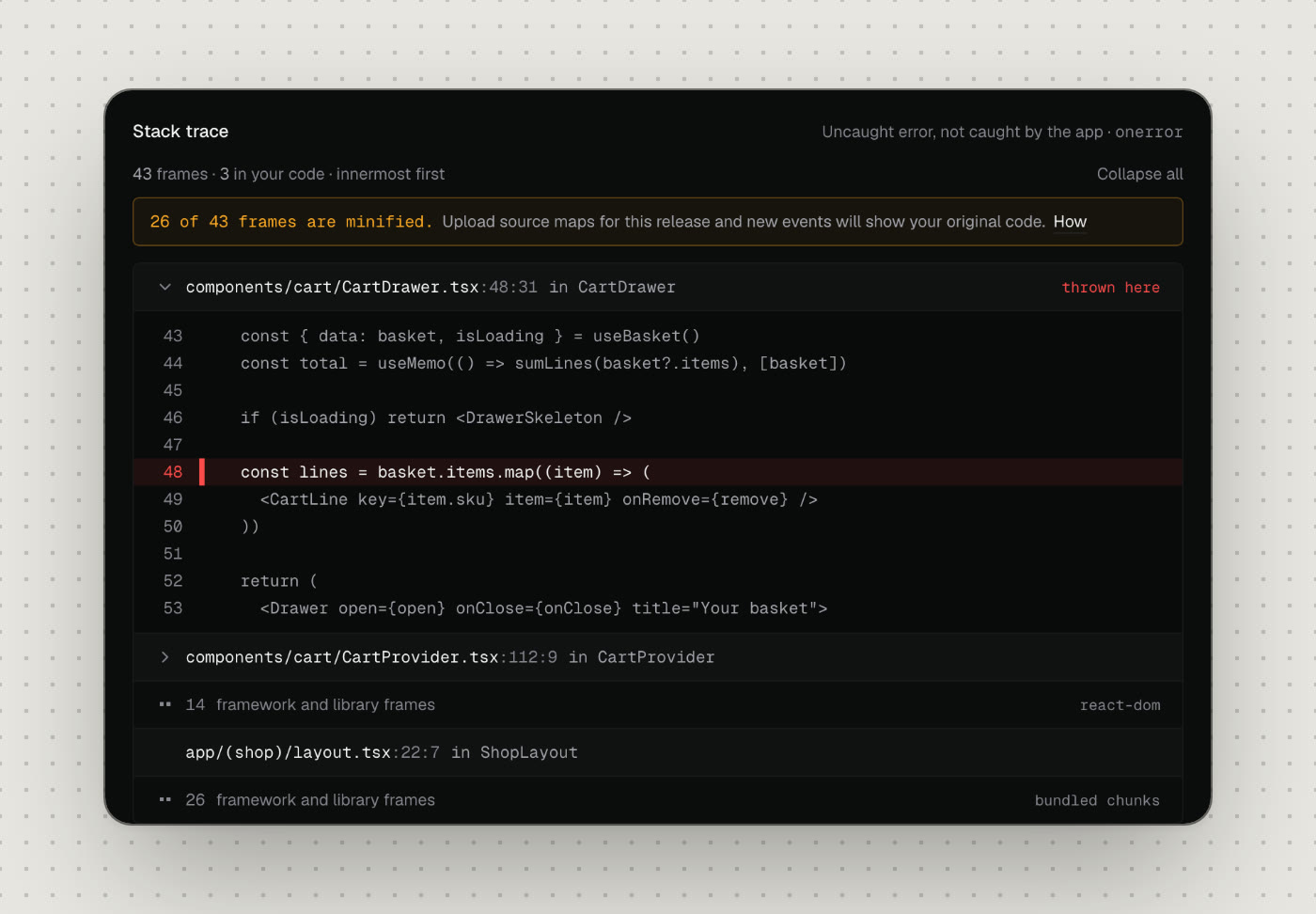Click the 'in CartProvider' function name

coord(642,657)
